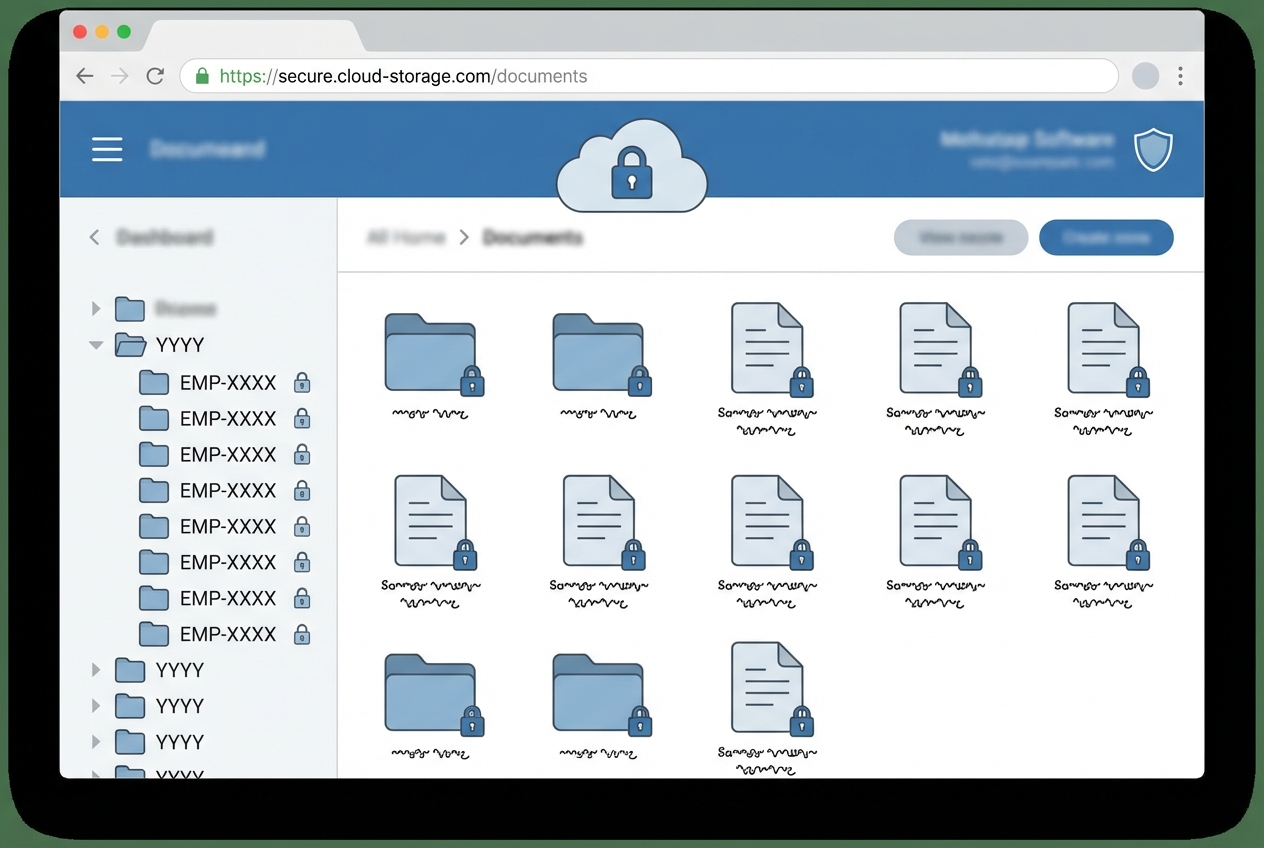
Task: Toggle the lock on the first EMP-XXXX folder
Action: pyautogui.click(x=302, y=382)
